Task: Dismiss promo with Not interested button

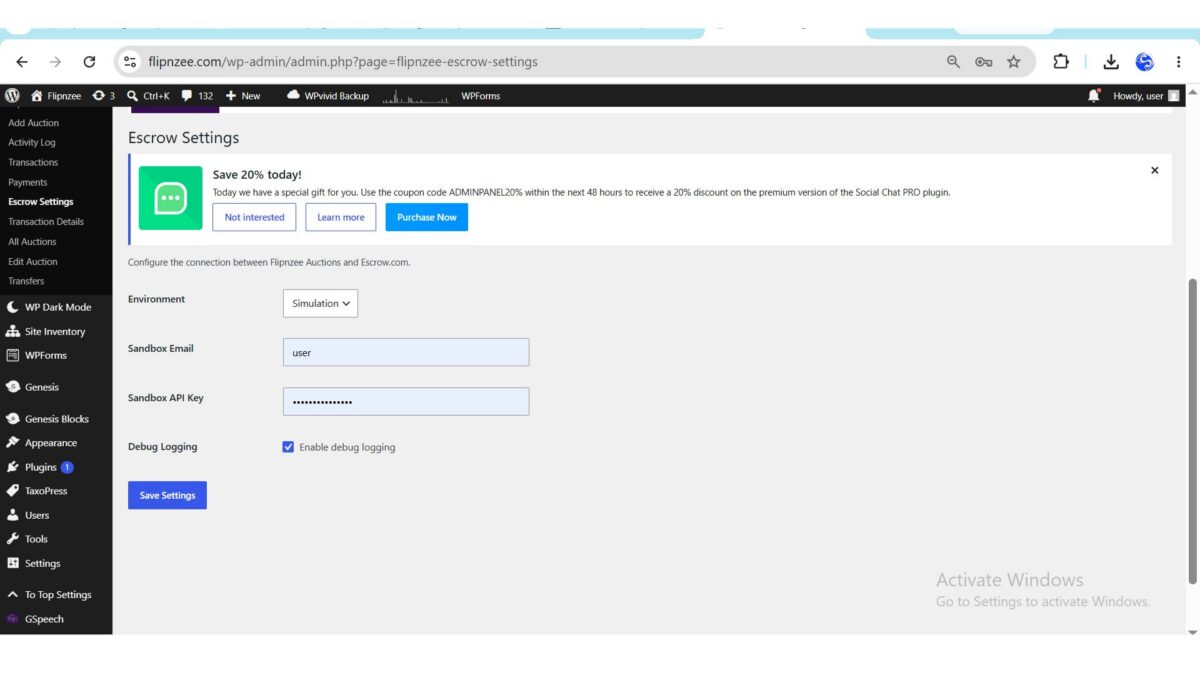Action: pyautogui.click(x=254, y=217)
